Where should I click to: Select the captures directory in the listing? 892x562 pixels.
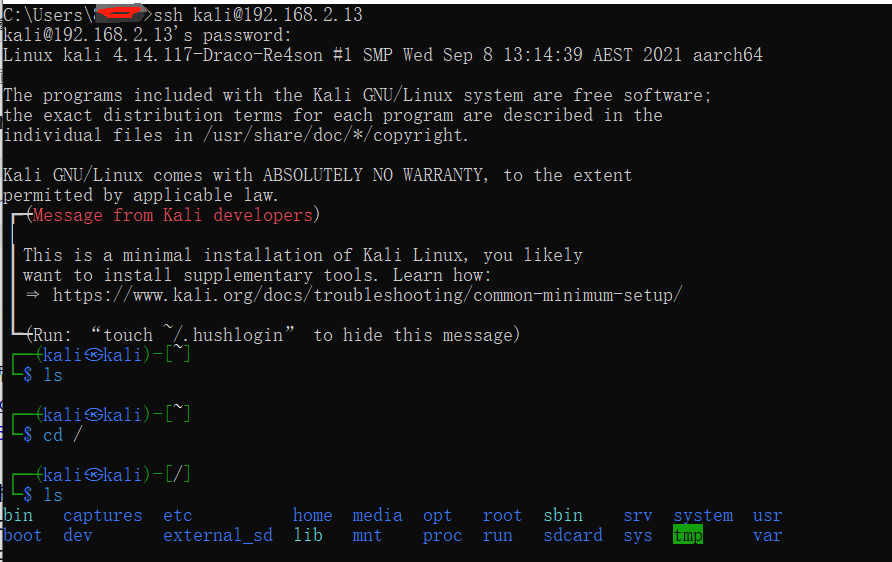pos(102,515)
